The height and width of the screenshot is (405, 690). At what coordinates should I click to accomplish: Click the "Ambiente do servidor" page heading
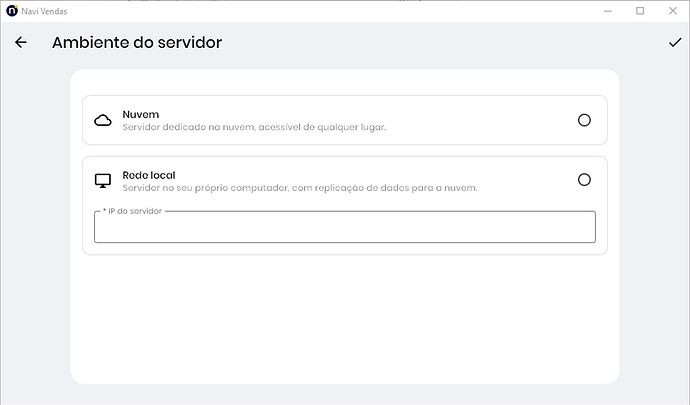[x=137, y=43]
